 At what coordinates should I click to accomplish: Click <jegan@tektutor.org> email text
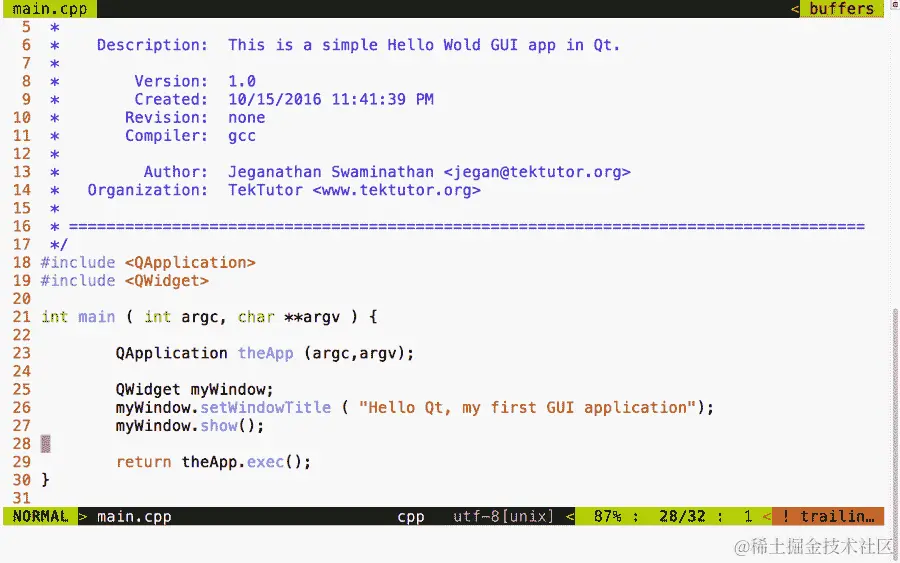(537, 172)
